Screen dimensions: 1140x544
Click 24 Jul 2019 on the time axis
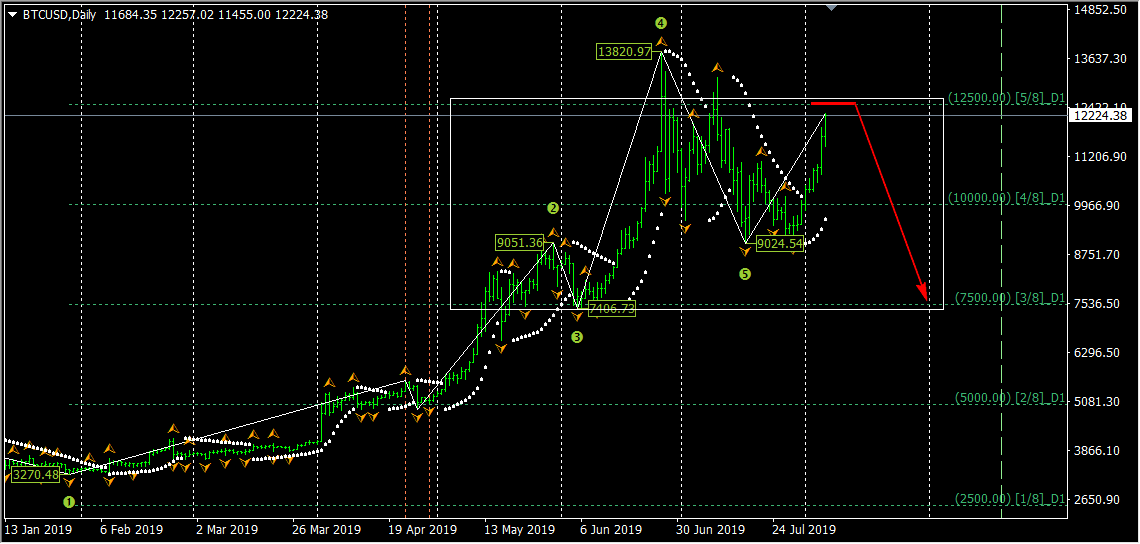tap(805, 529)
